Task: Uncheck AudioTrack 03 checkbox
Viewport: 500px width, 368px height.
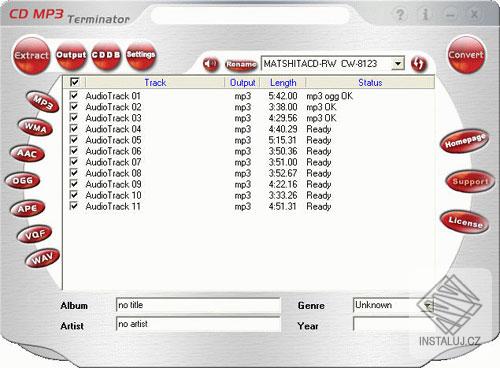Action: point(74,118)
